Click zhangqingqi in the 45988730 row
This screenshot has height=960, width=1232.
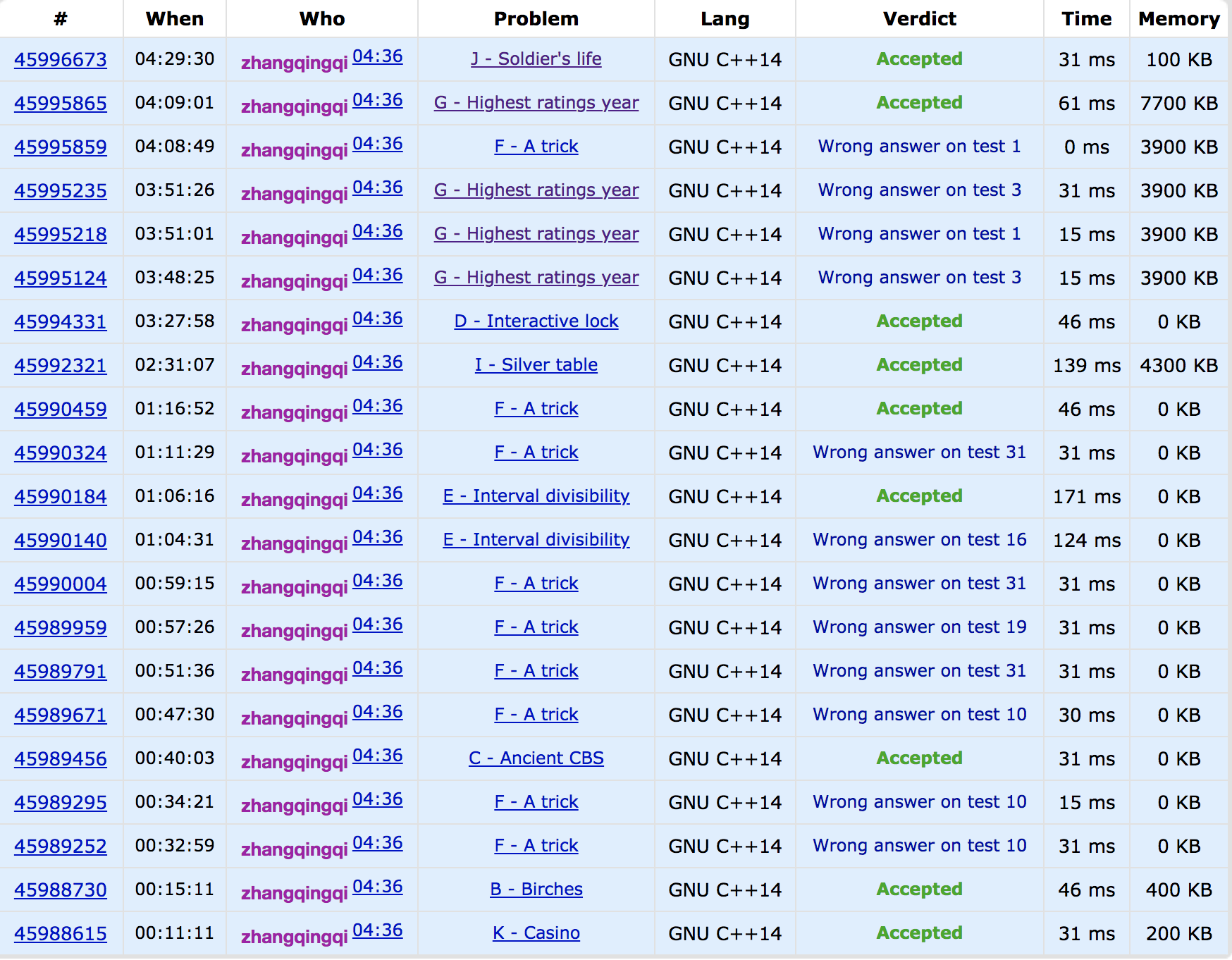(294, 893)
